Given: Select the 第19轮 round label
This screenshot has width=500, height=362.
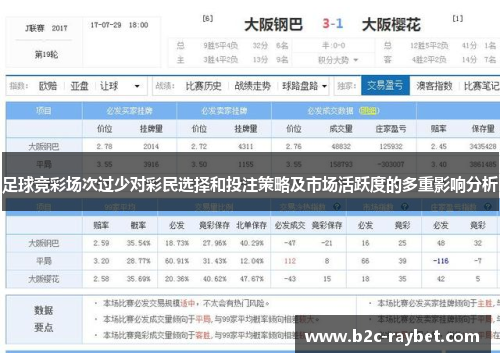Looking at the screenshot, I should (x=46, y=54).
